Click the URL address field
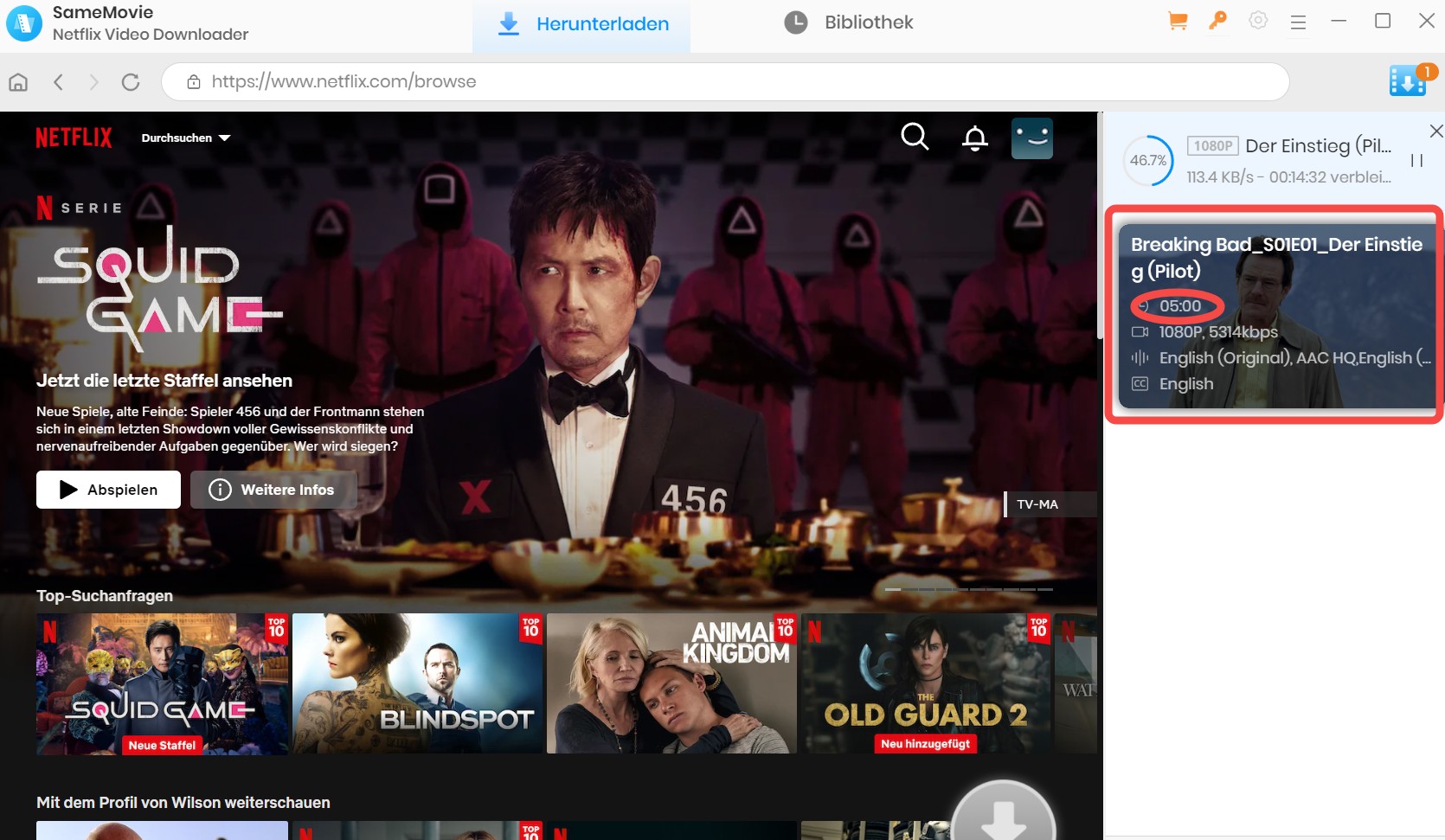 coord(725,82)
